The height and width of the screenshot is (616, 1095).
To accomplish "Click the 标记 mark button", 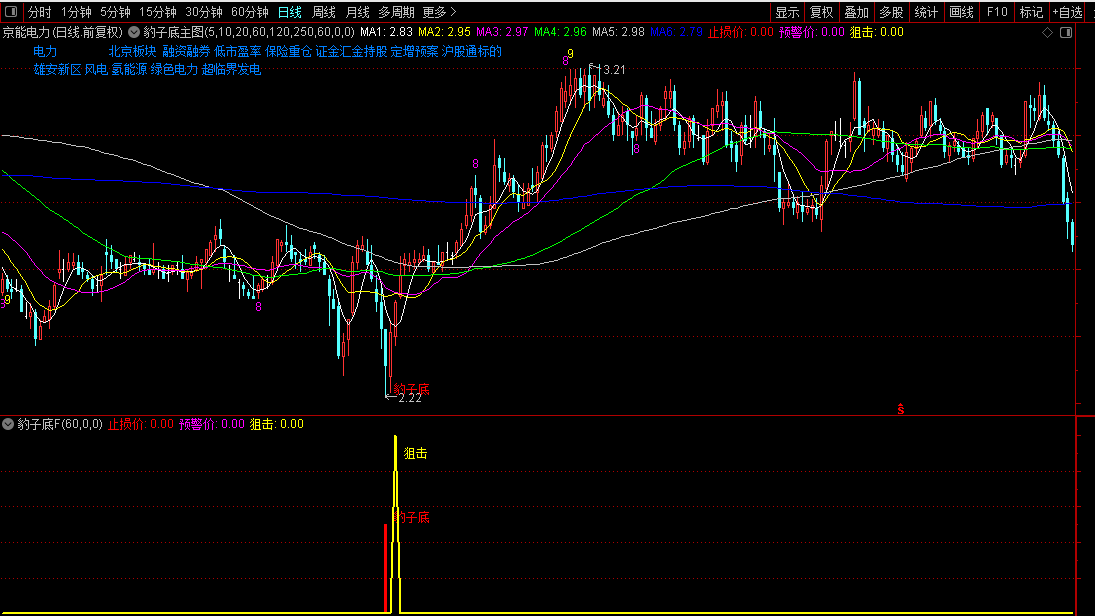I will pyautogui.click(x=1031, y=12).
